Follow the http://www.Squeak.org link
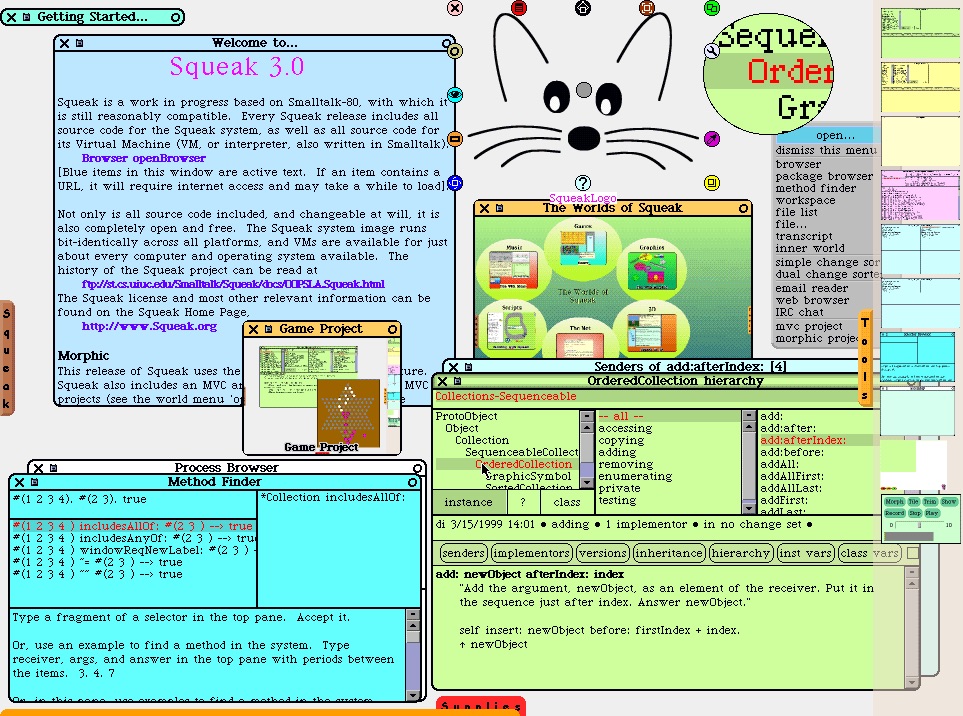This screenshot has height=716, width=963. point(149,326)
